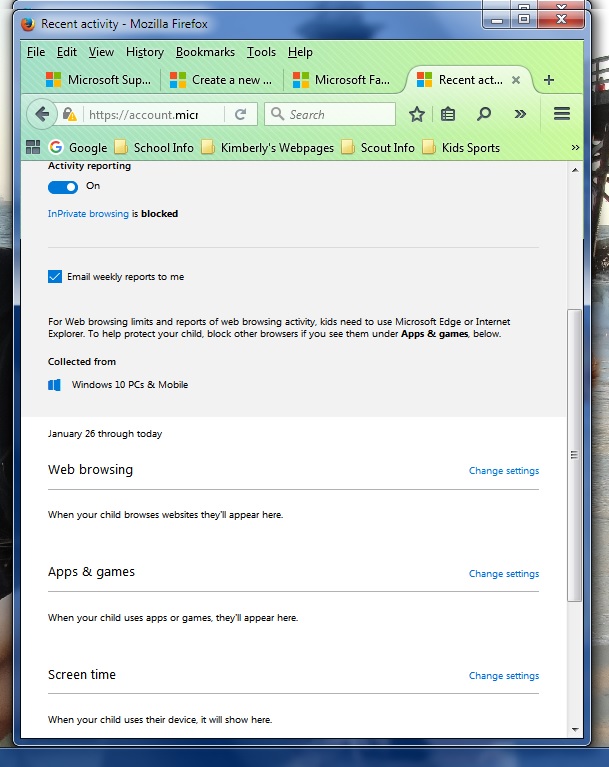This screenshot has width=609, height=767.
Task: Open the Edit menu
Action: pyautogui.click(x=67, y=52)
